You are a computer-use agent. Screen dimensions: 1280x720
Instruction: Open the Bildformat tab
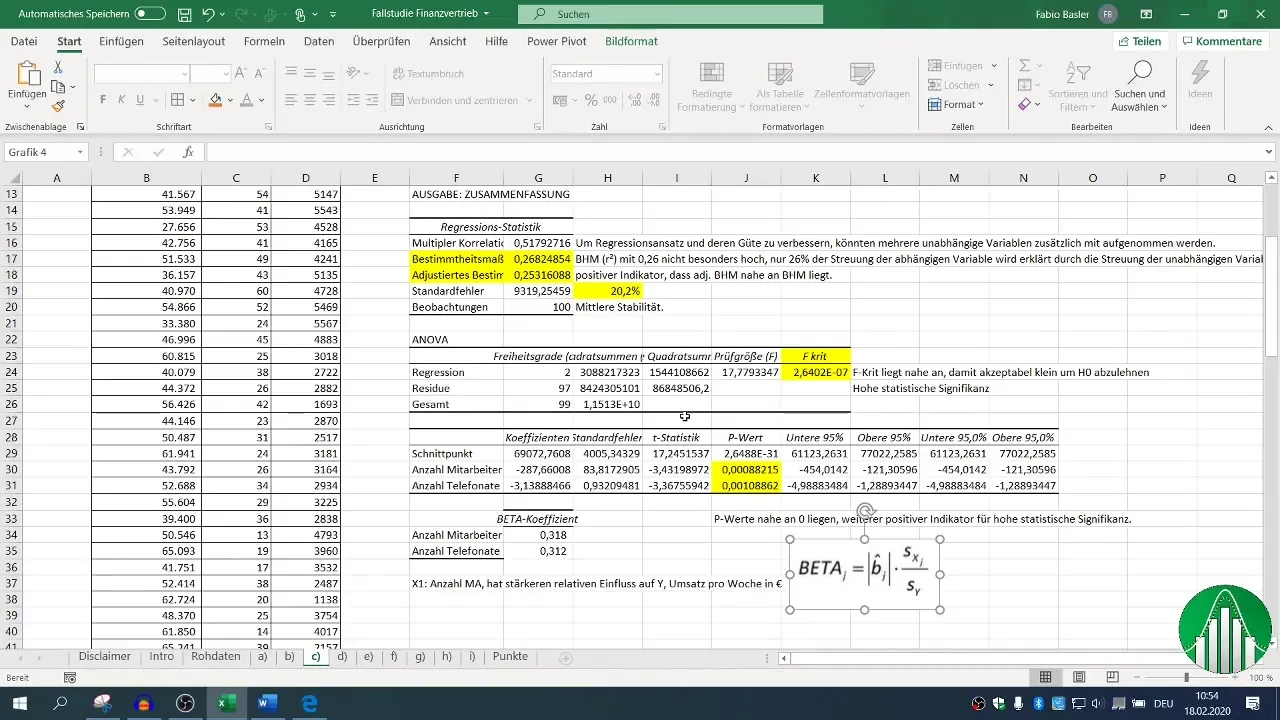(632, 41)
